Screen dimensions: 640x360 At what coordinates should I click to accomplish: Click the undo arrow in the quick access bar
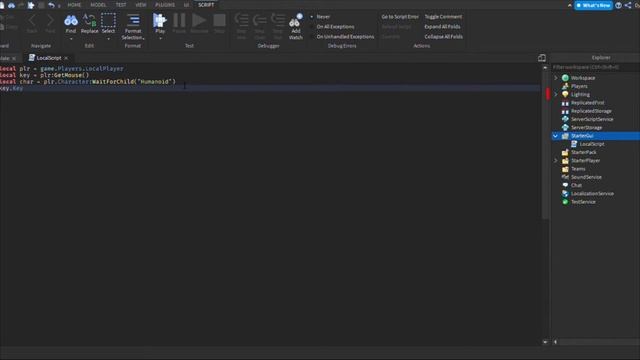[51, 5]
